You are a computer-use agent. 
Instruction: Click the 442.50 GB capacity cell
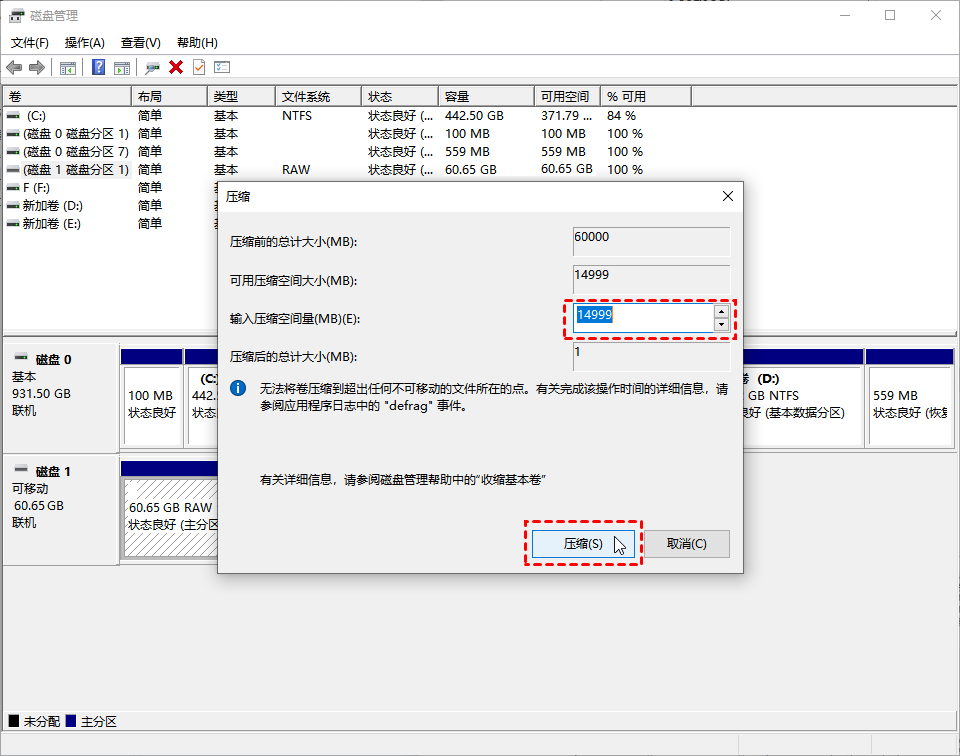pyautogui.click(x=474, y=116)
